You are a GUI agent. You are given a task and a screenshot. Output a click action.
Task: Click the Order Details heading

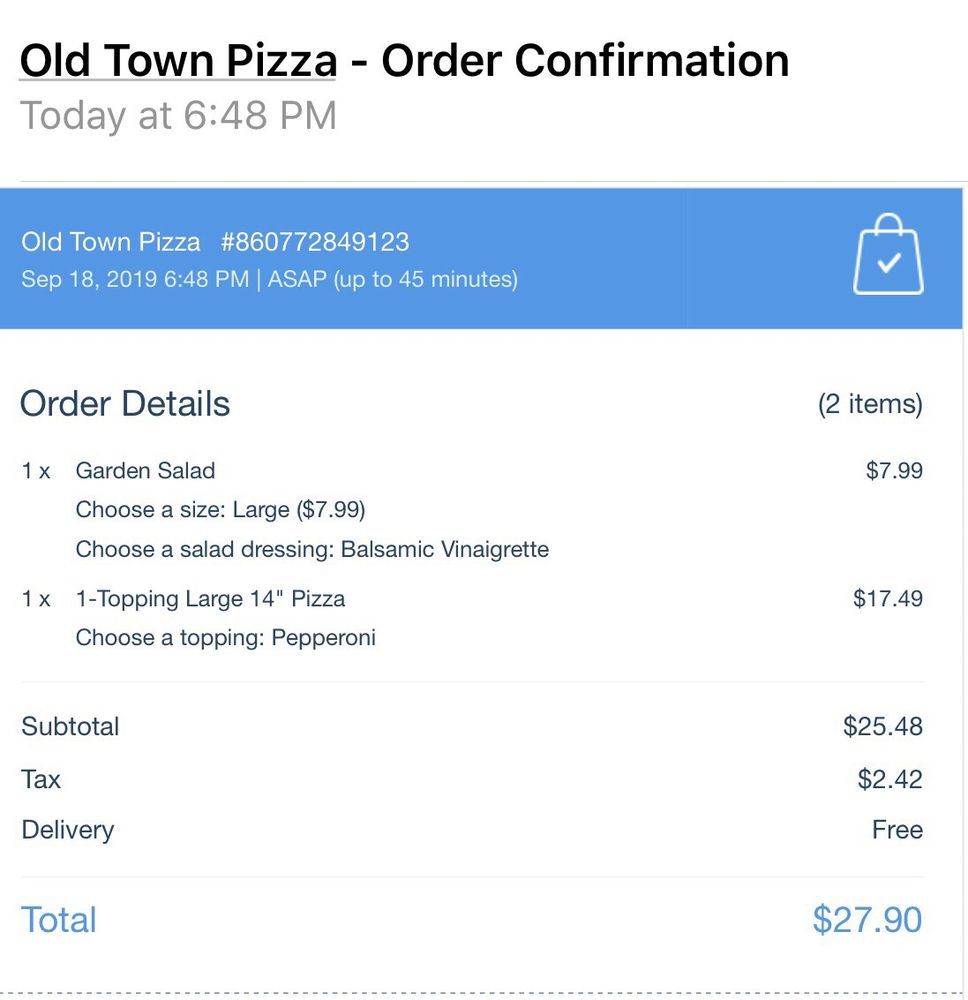(x=125, y=404)
